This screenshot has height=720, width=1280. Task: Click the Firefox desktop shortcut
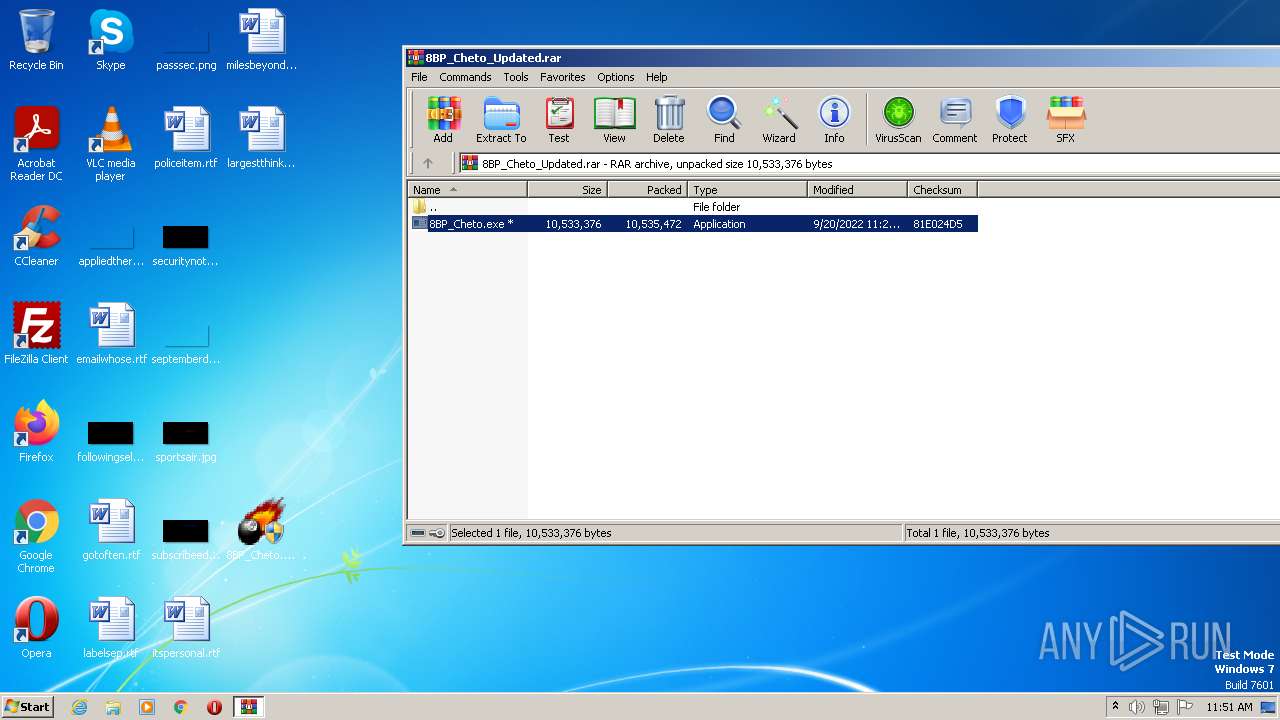[36, 432]
